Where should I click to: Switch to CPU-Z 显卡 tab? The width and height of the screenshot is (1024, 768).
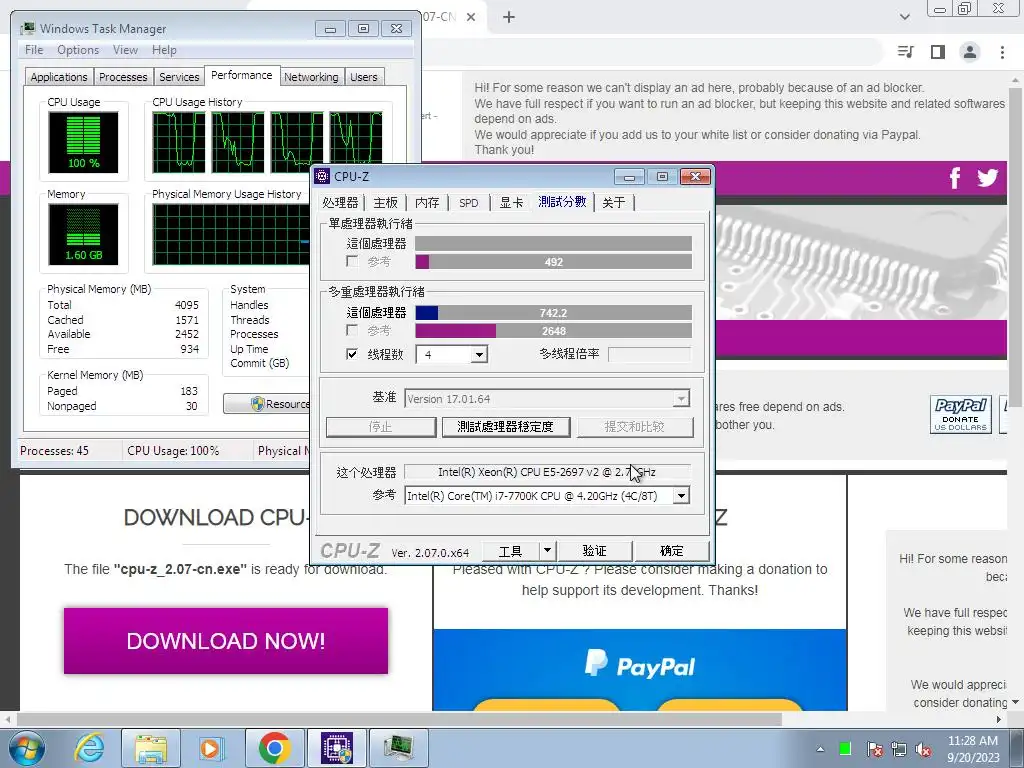[511, 202]
